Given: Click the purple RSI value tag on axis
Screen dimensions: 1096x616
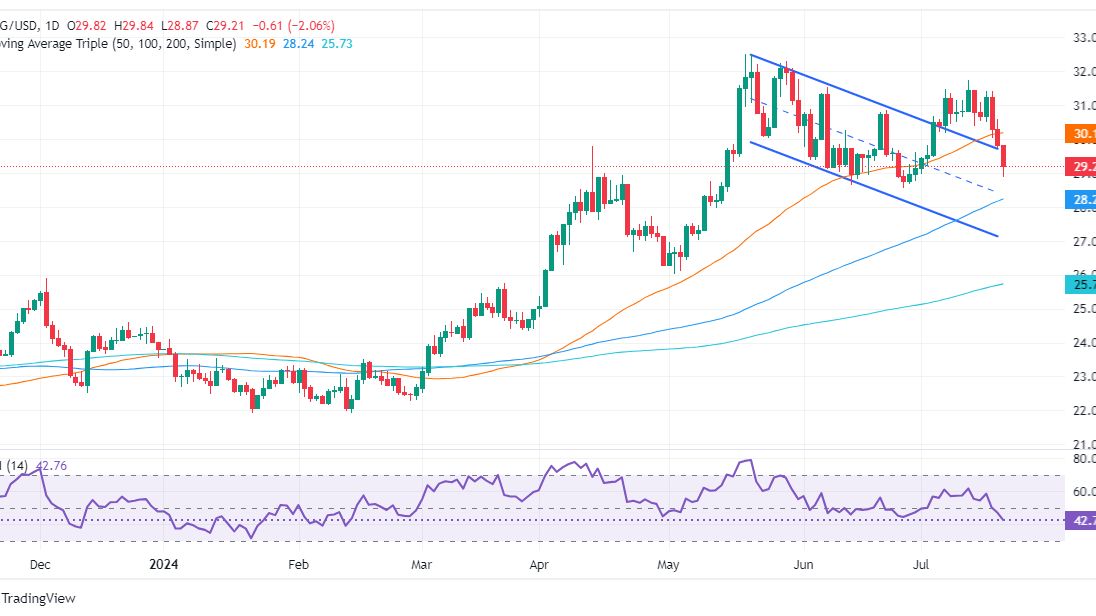Looking at the screenshot, I should (x=1080, y=520).
